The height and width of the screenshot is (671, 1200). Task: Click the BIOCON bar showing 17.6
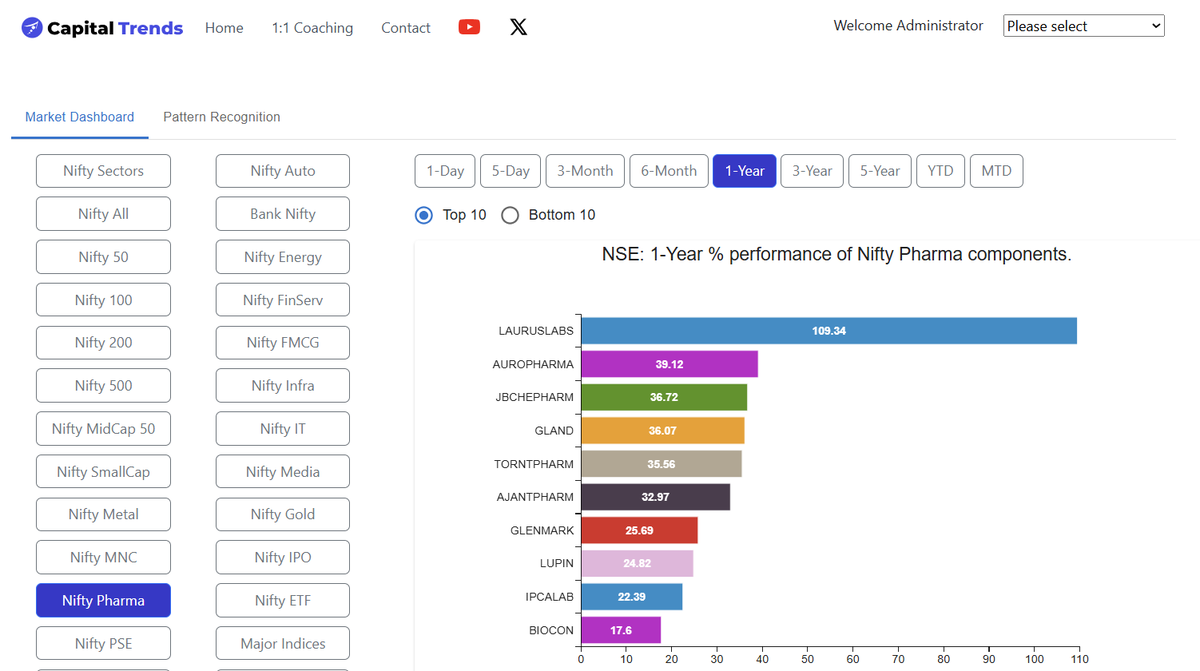coord(621,630)
